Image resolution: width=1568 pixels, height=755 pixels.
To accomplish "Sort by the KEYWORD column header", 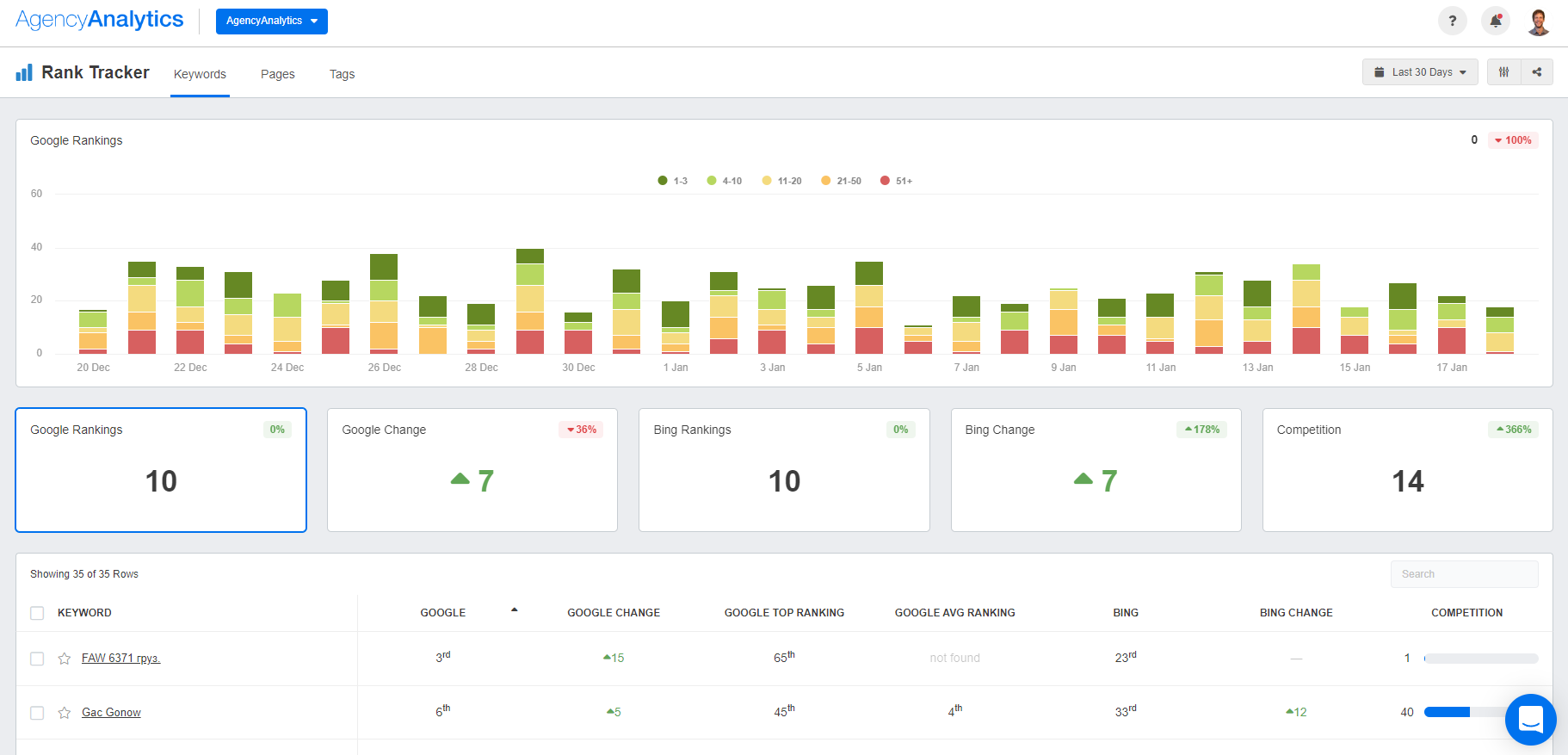I will click(84, 613).
